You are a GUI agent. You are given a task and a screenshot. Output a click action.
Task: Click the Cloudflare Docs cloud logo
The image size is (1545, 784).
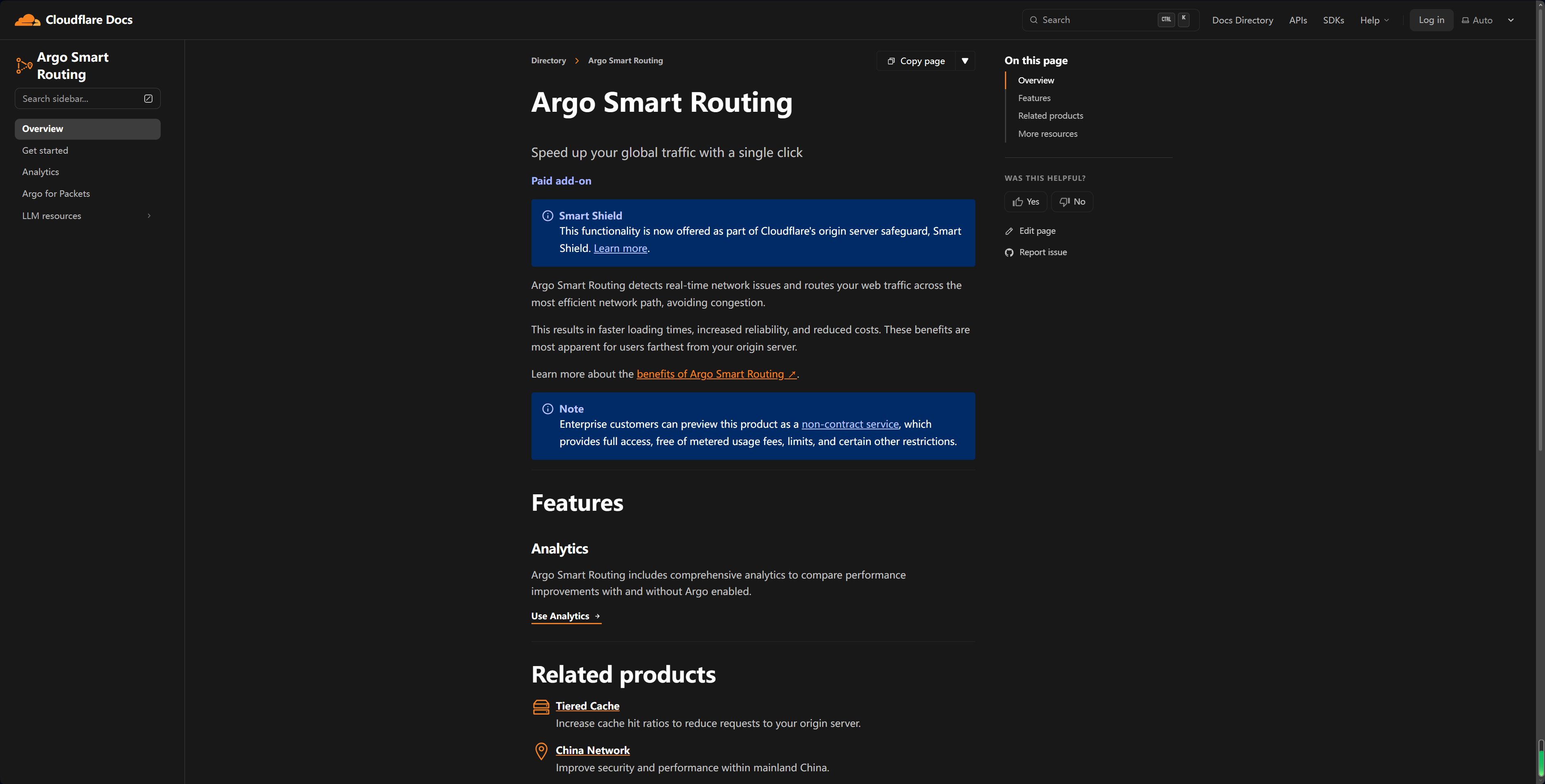(27, 20)
